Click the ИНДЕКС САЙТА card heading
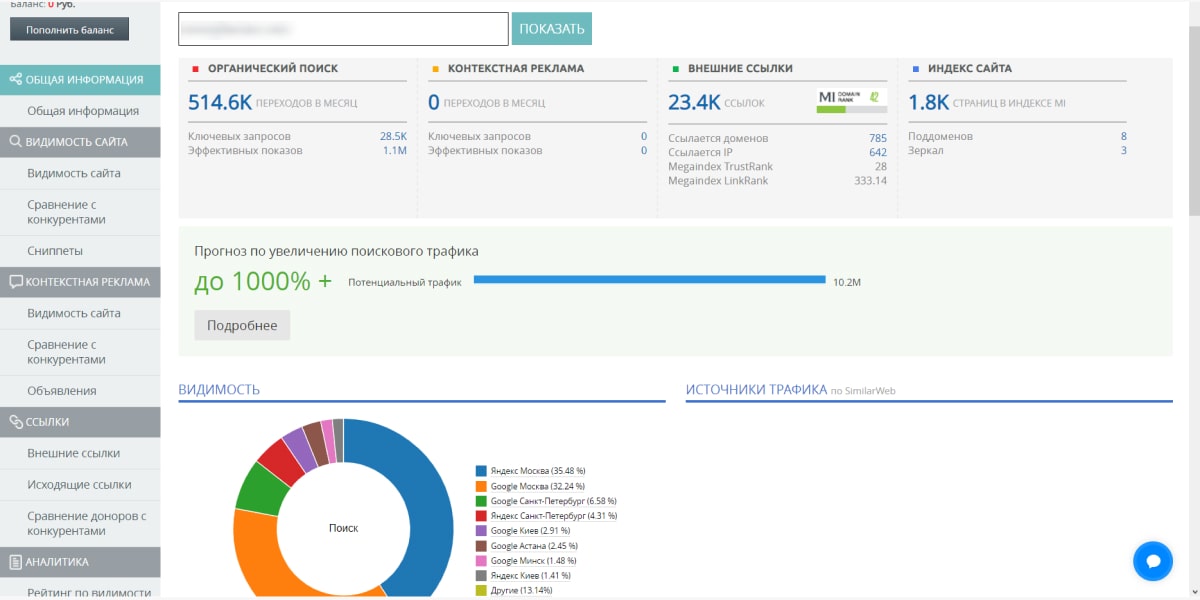This screenshot has width=1200, height=600. pyautogui.click(x=970, y=69)
